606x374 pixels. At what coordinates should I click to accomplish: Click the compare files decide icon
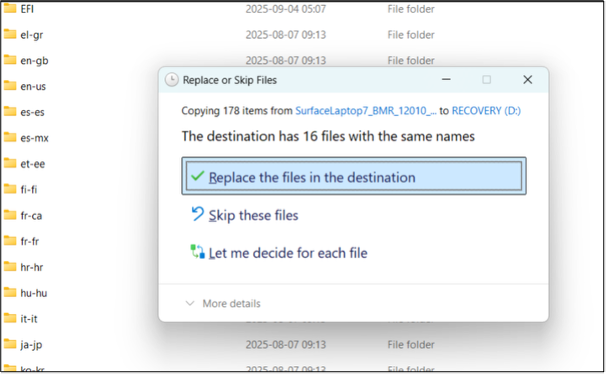(x=197, y=252)
